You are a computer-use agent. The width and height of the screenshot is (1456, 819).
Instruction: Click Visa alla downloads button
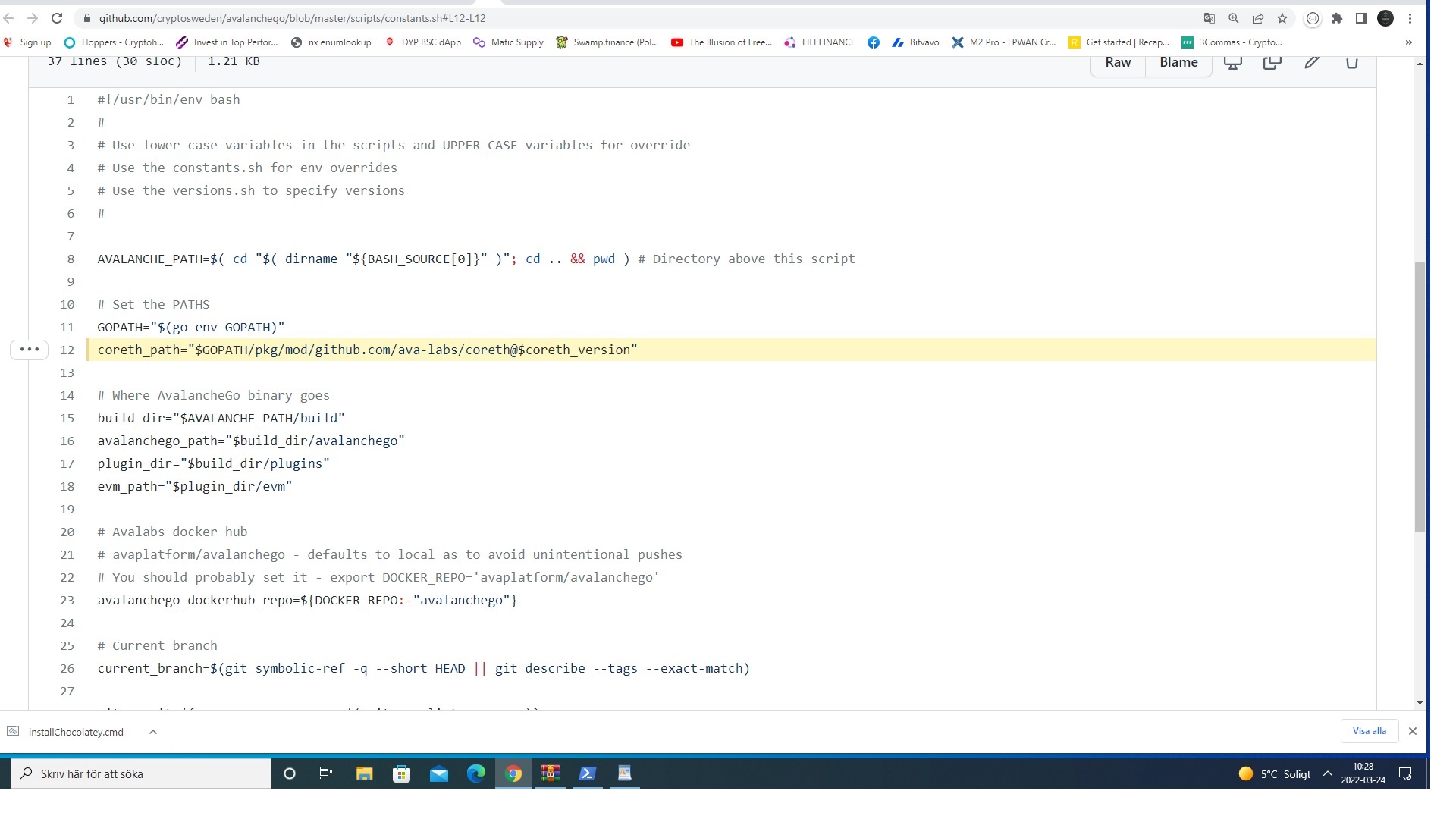pyautogui.click(x=1369, y=731)
